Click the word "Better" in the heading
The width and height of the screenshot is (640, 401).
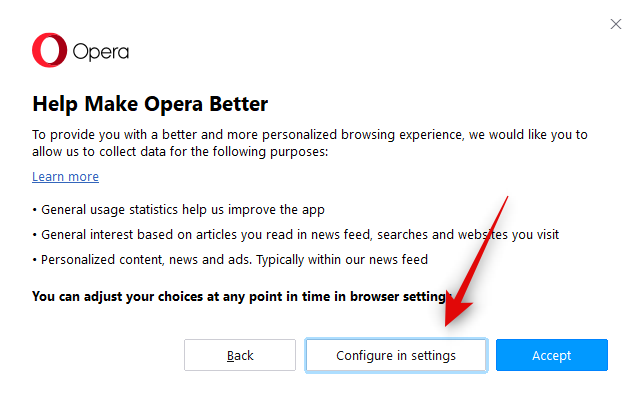[238, 104]
